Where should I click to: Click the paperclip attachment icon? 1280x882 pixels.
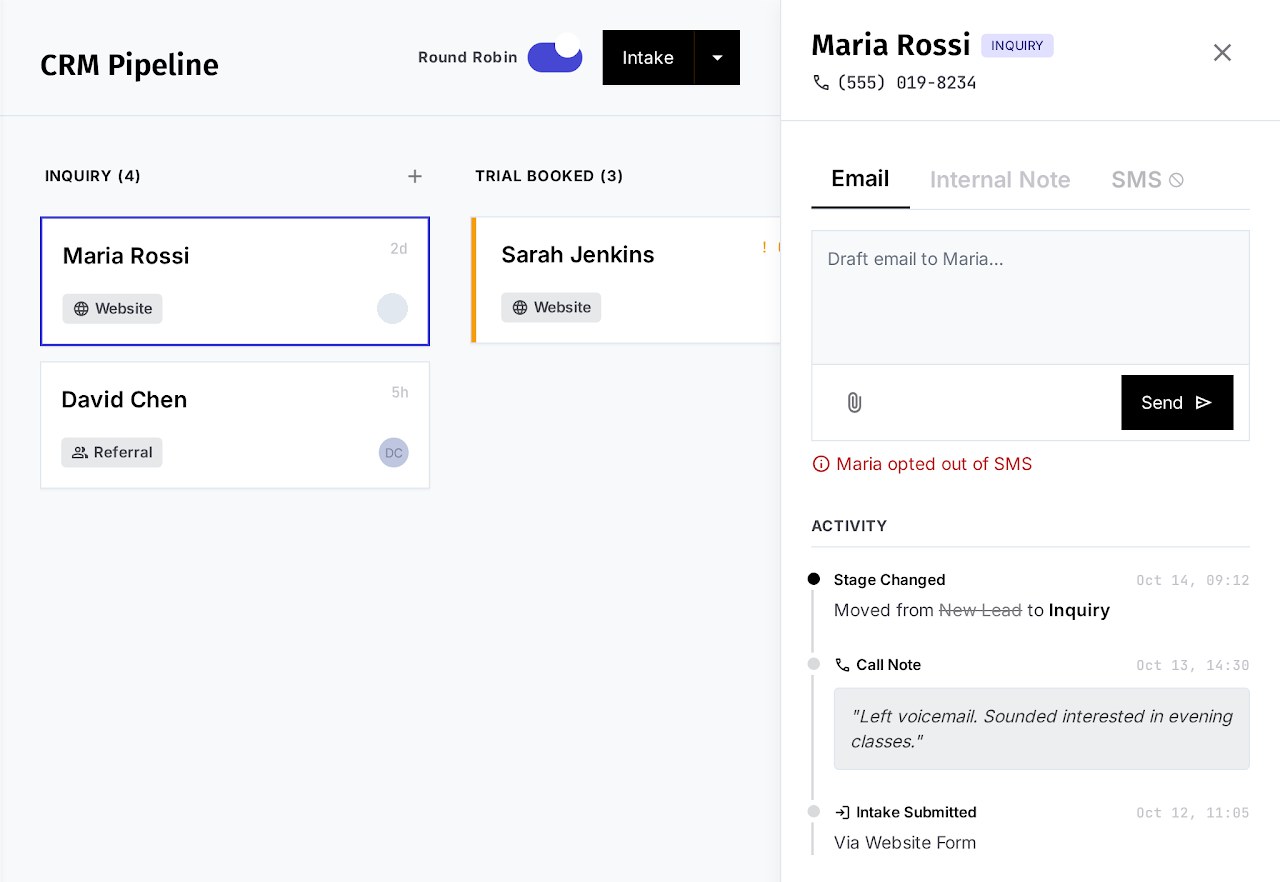tap(854, 402)
